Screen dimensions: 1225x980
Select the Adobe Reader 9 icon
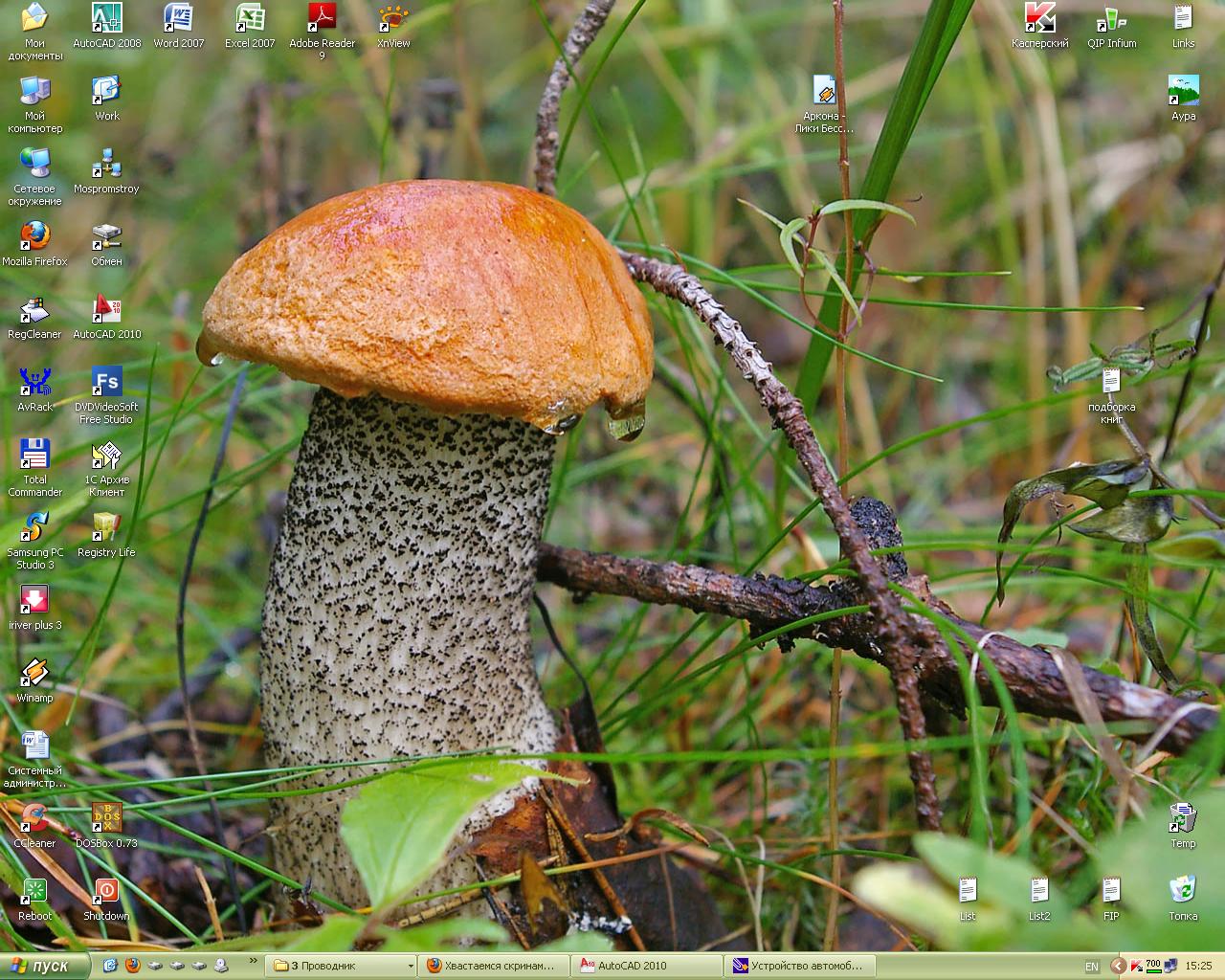coord(322,18)
